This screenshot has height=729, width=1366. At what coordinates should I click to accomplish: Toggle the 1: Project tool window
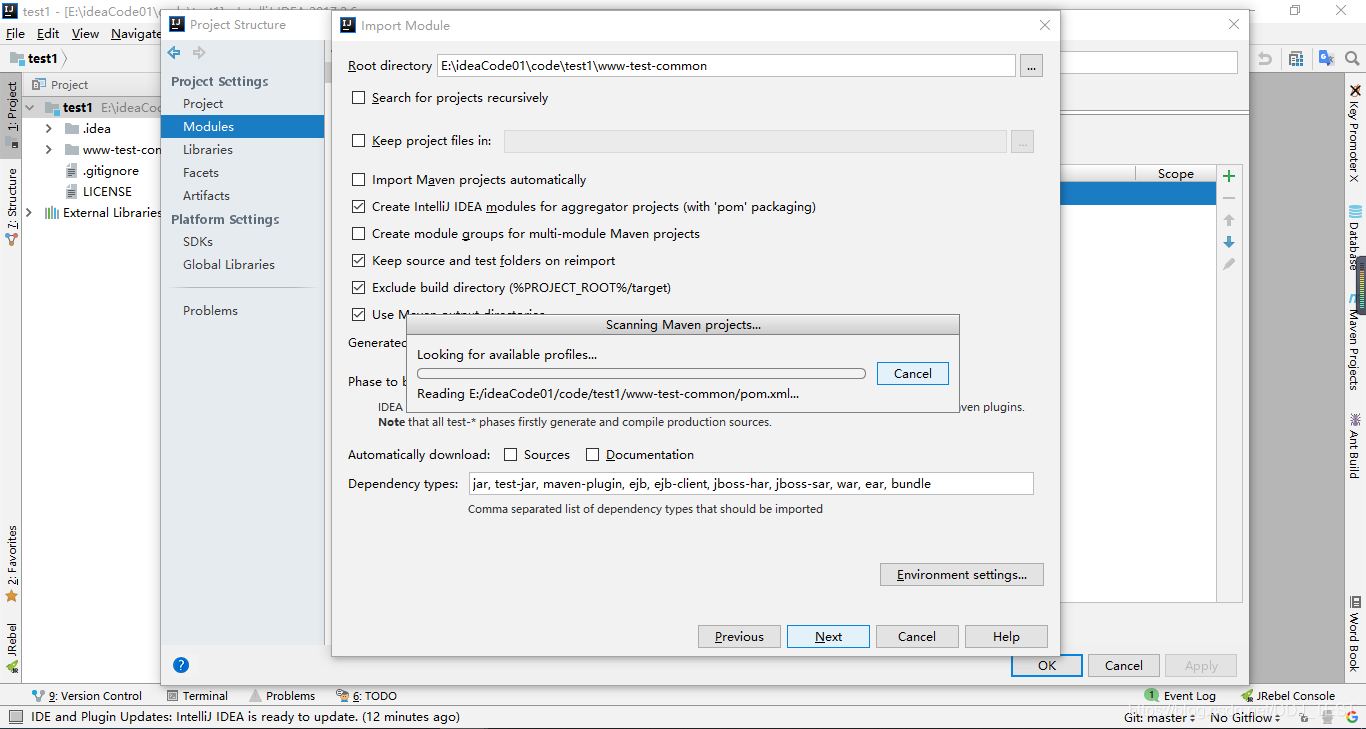pyautogui.click(x=12, y=114)
